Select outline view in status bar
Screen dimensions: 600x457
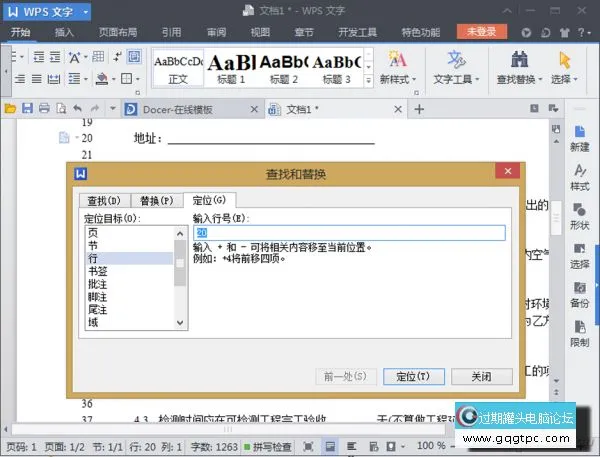coord(351,446)
